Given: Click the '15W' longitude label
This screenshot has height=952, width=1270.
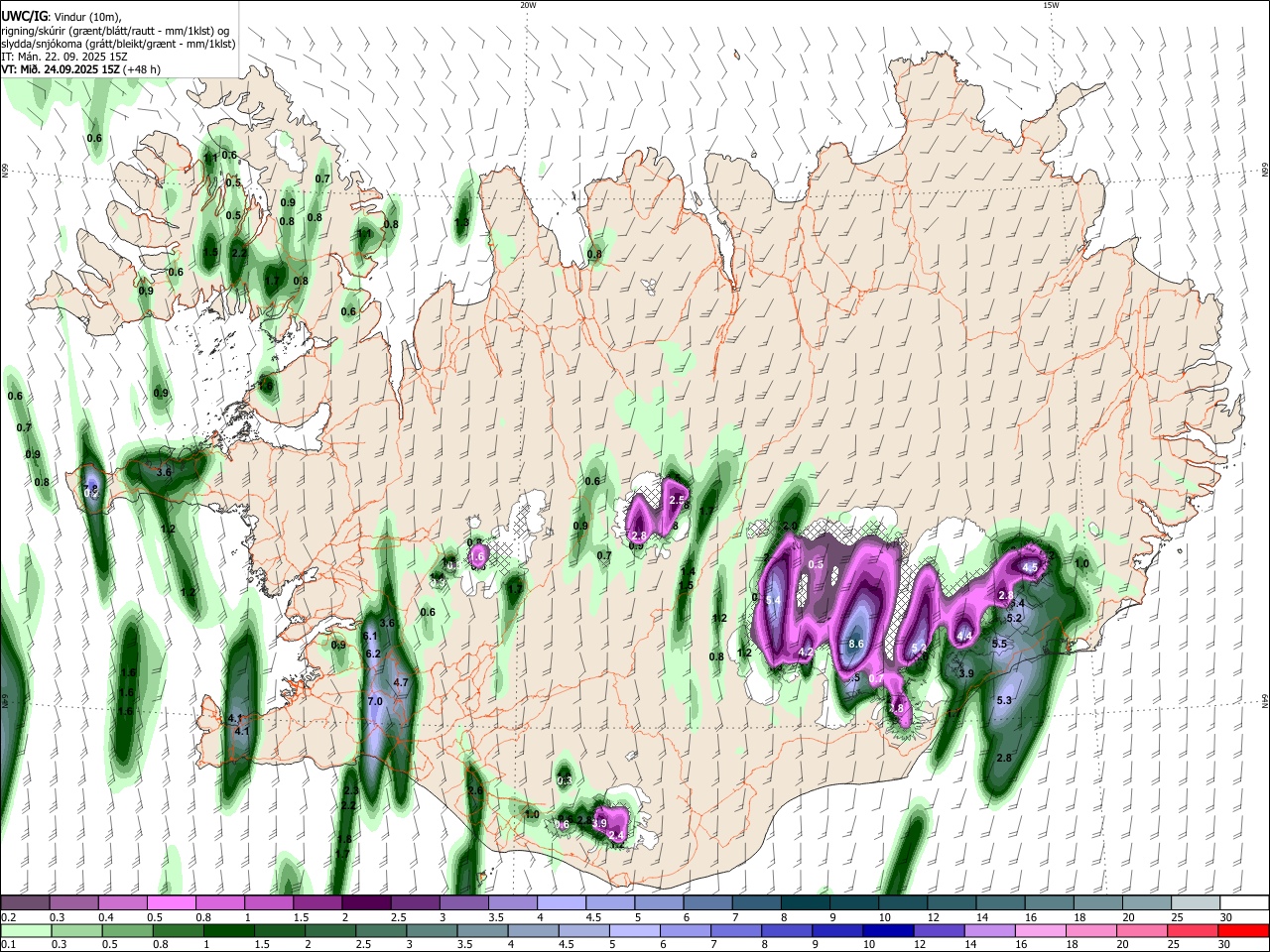Looking at the screenshot, I should (1051, 5).
